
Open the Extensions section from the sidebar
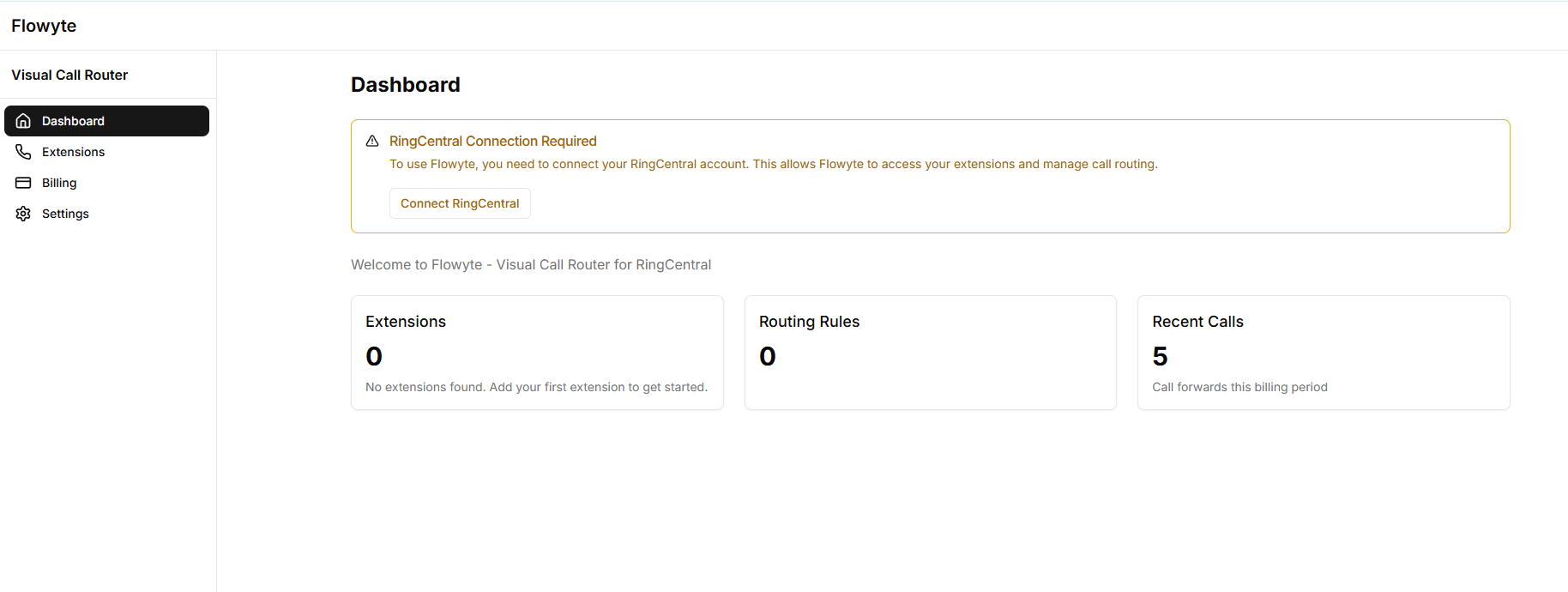click(x=73, y=152)
